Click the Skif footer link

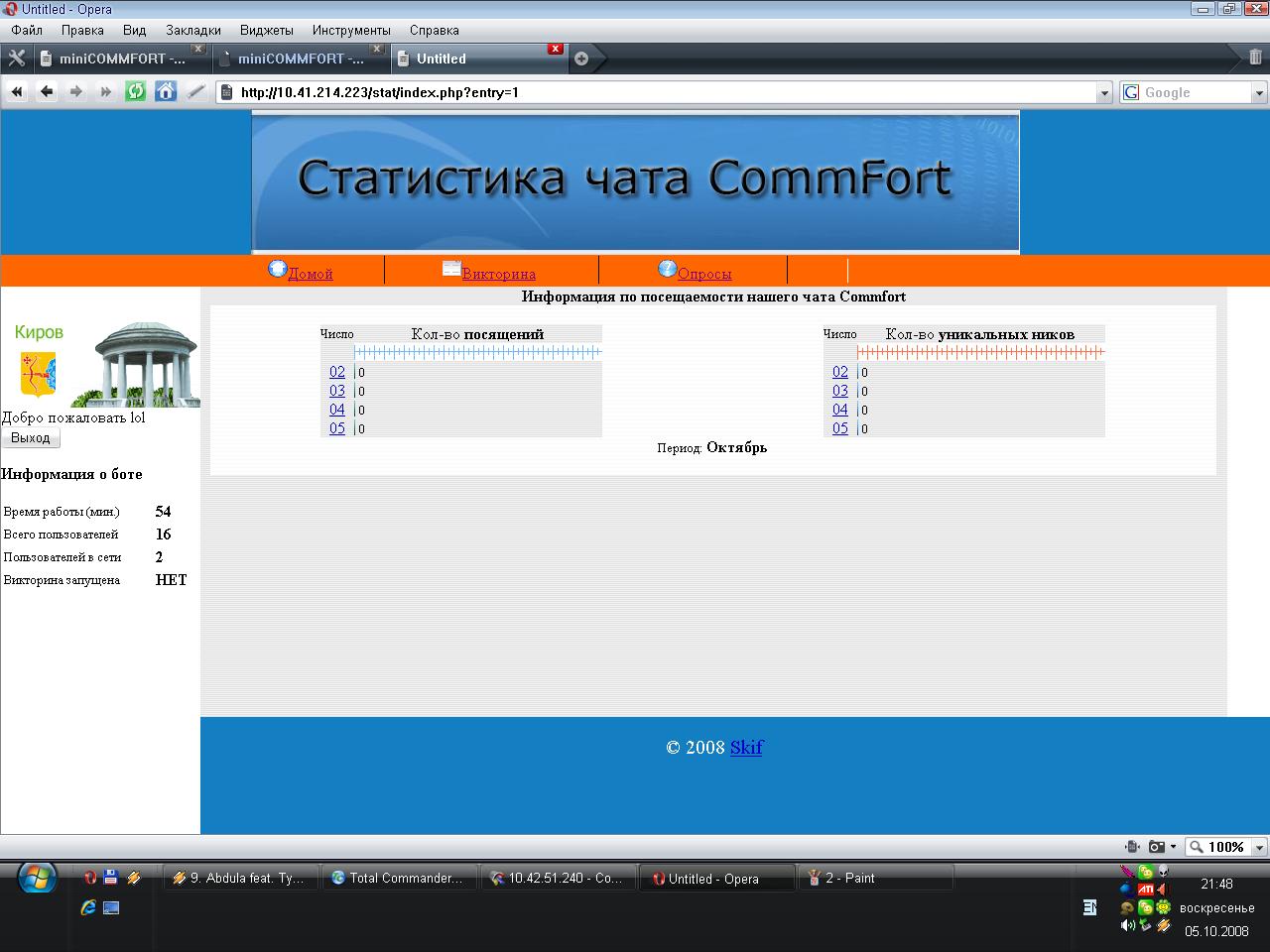click(746, 748)
